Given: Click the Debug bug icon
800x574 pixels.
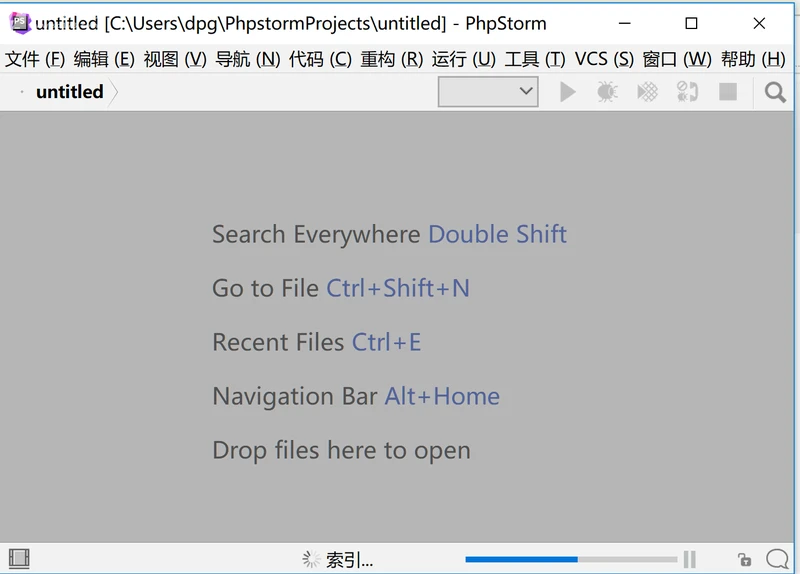Looking at the screenshot, I should (x=607, y=92).
